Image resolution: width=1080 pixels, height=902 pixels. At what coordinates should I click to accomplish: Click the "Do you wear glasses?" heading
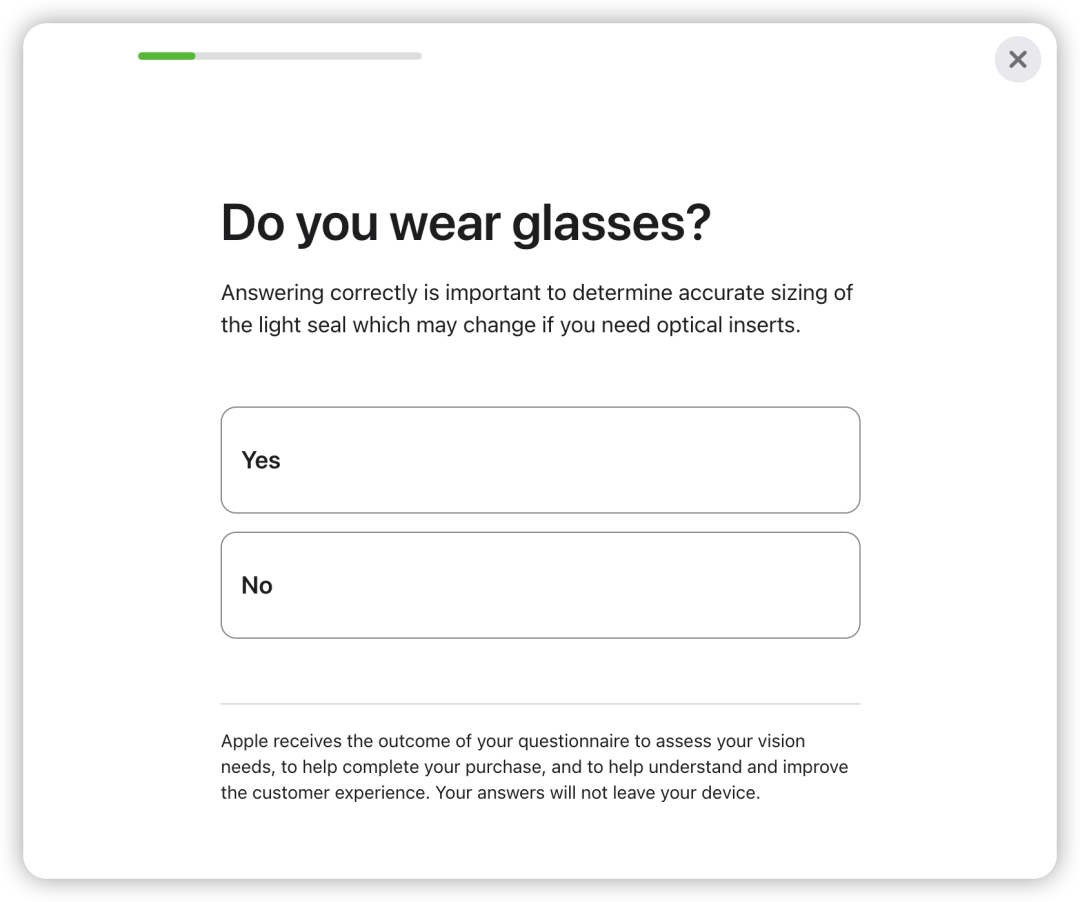465,222
